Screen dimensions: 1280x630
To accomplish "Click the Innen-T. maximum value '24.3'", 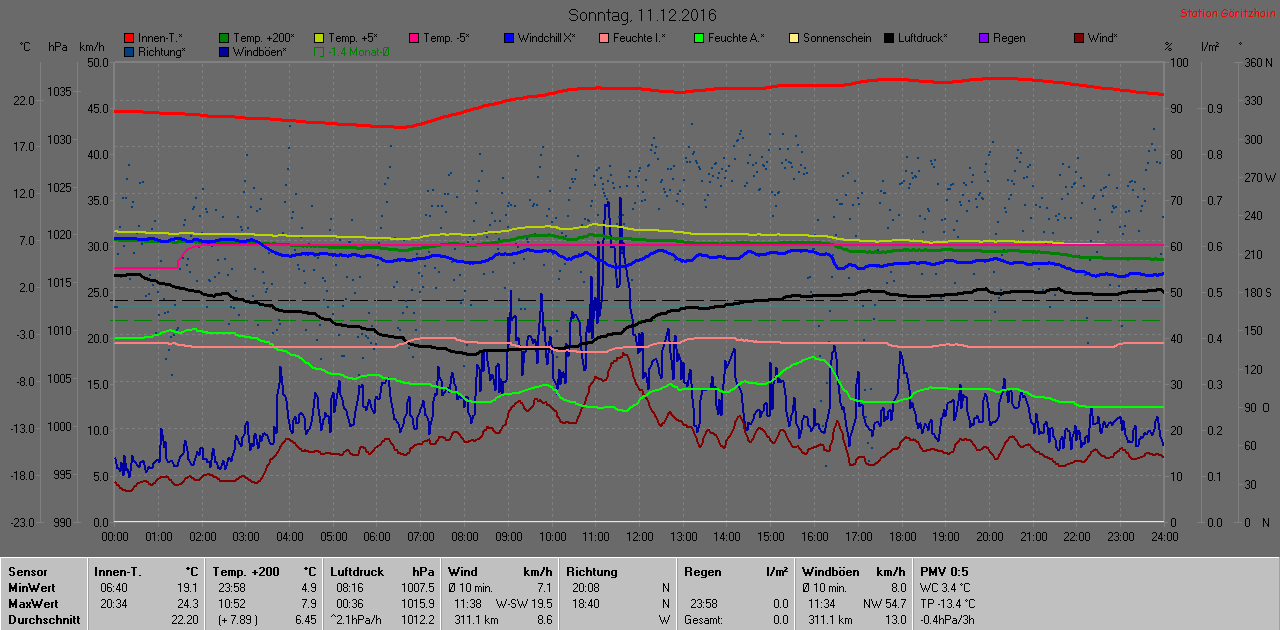I will click(x=188, y=604).
